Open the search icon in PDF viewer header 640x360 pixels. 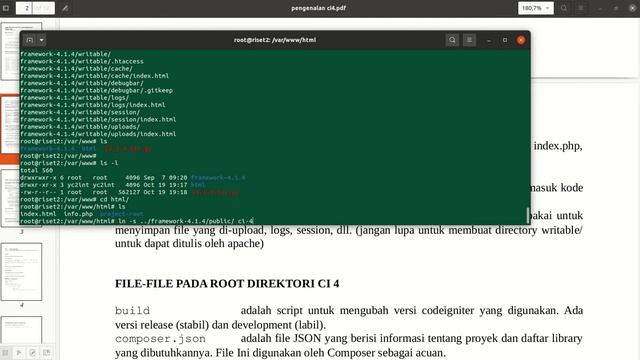coord(564,8)
